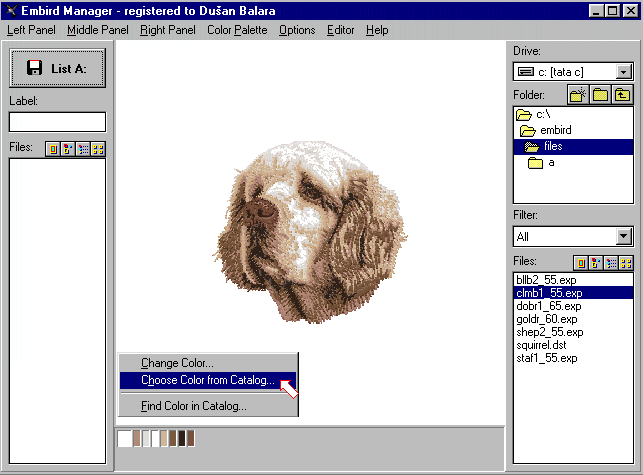The width and height of the screenshot is (643, 475).
Task: Click the plain folder icon next to Folder label
Action: click(x=600, y=95)
